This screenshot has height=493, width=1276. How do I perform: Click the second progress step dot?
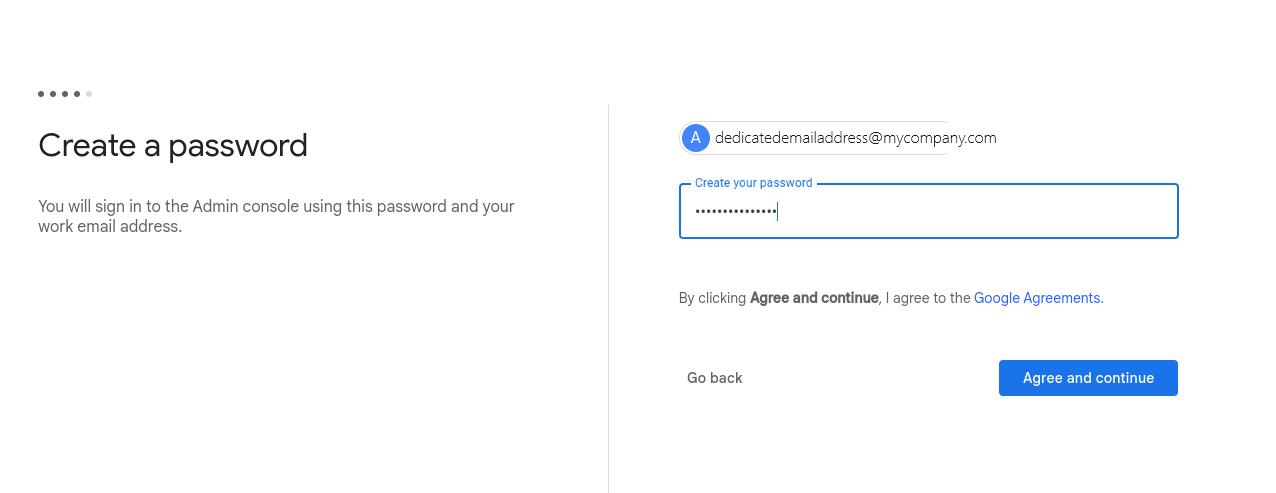(x=53, y=94)
